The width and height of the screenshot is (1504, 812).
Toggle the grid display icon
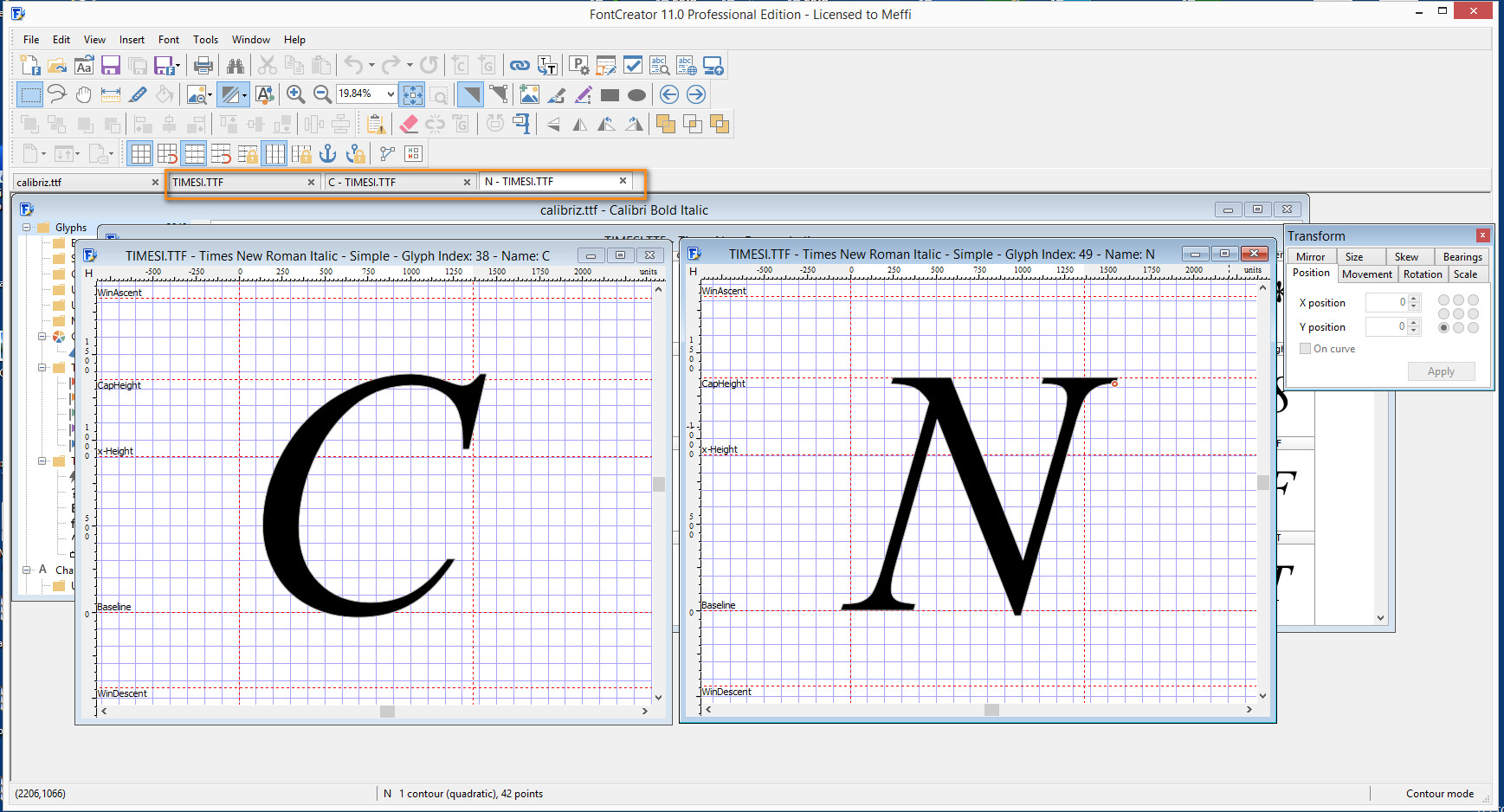coord(140,154)
